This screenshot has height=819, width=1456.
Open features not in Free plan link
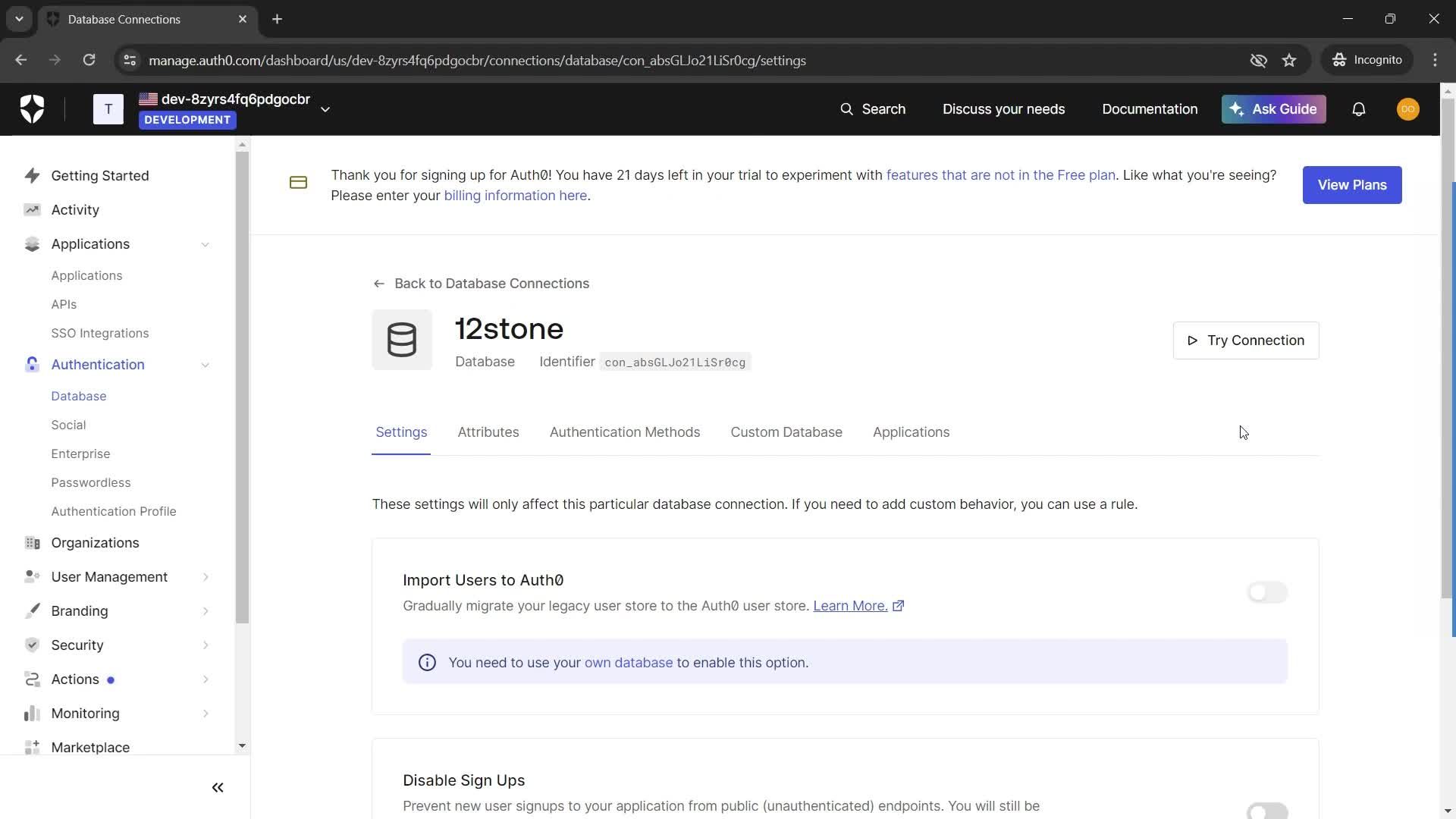(x=1001, y=175)
